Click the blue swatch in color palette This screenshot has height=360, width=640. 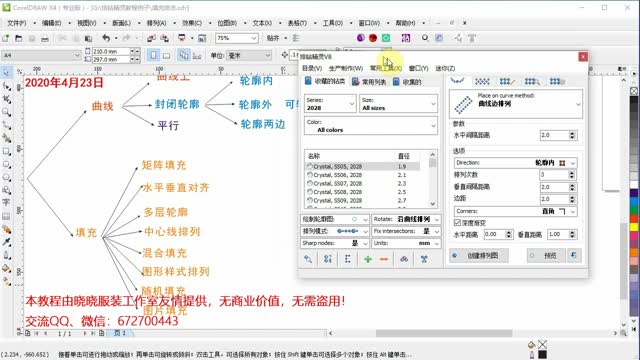[634, 201]
